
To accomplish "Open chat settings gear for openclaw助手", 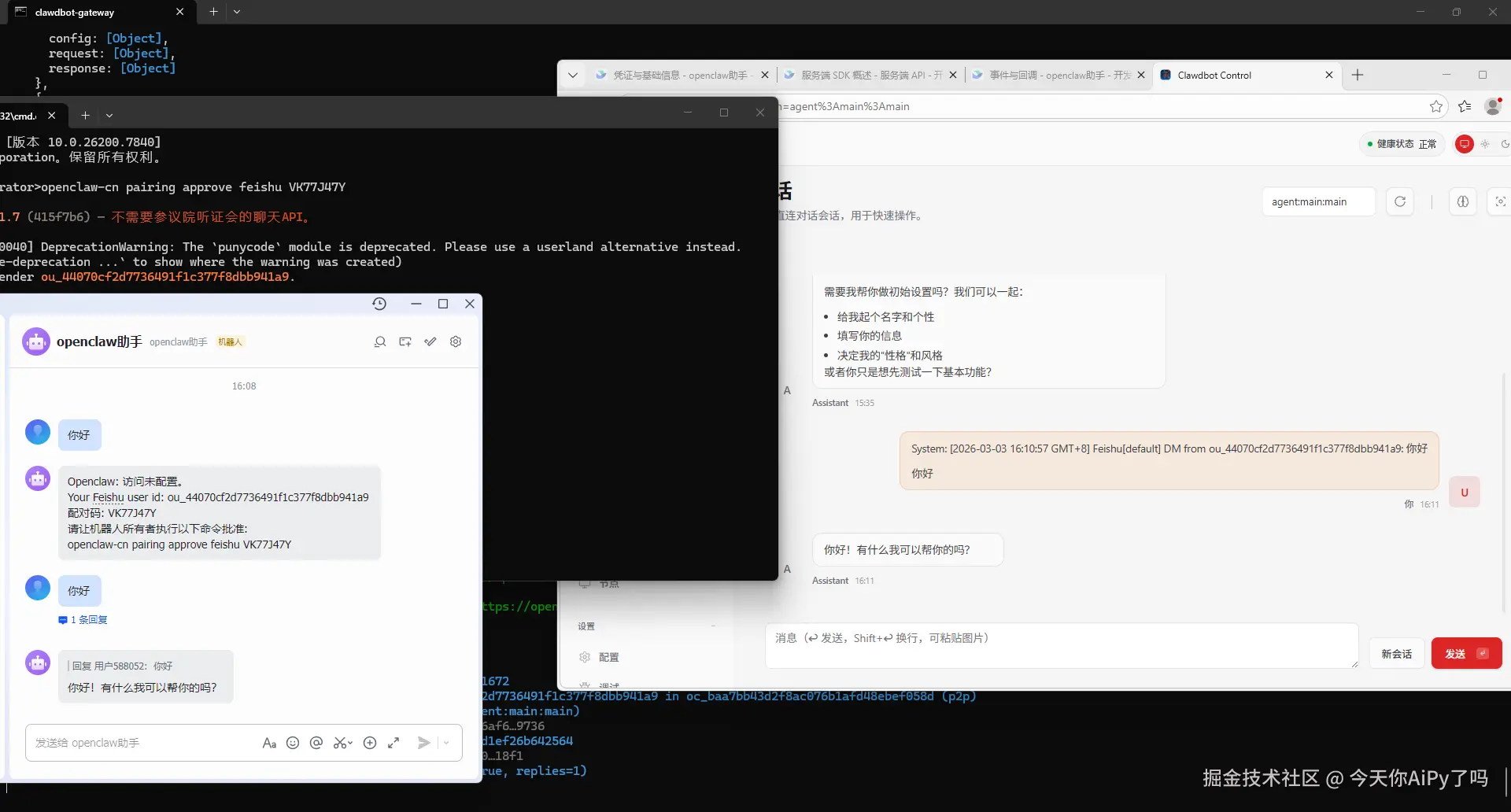I will tap(456, 341).
